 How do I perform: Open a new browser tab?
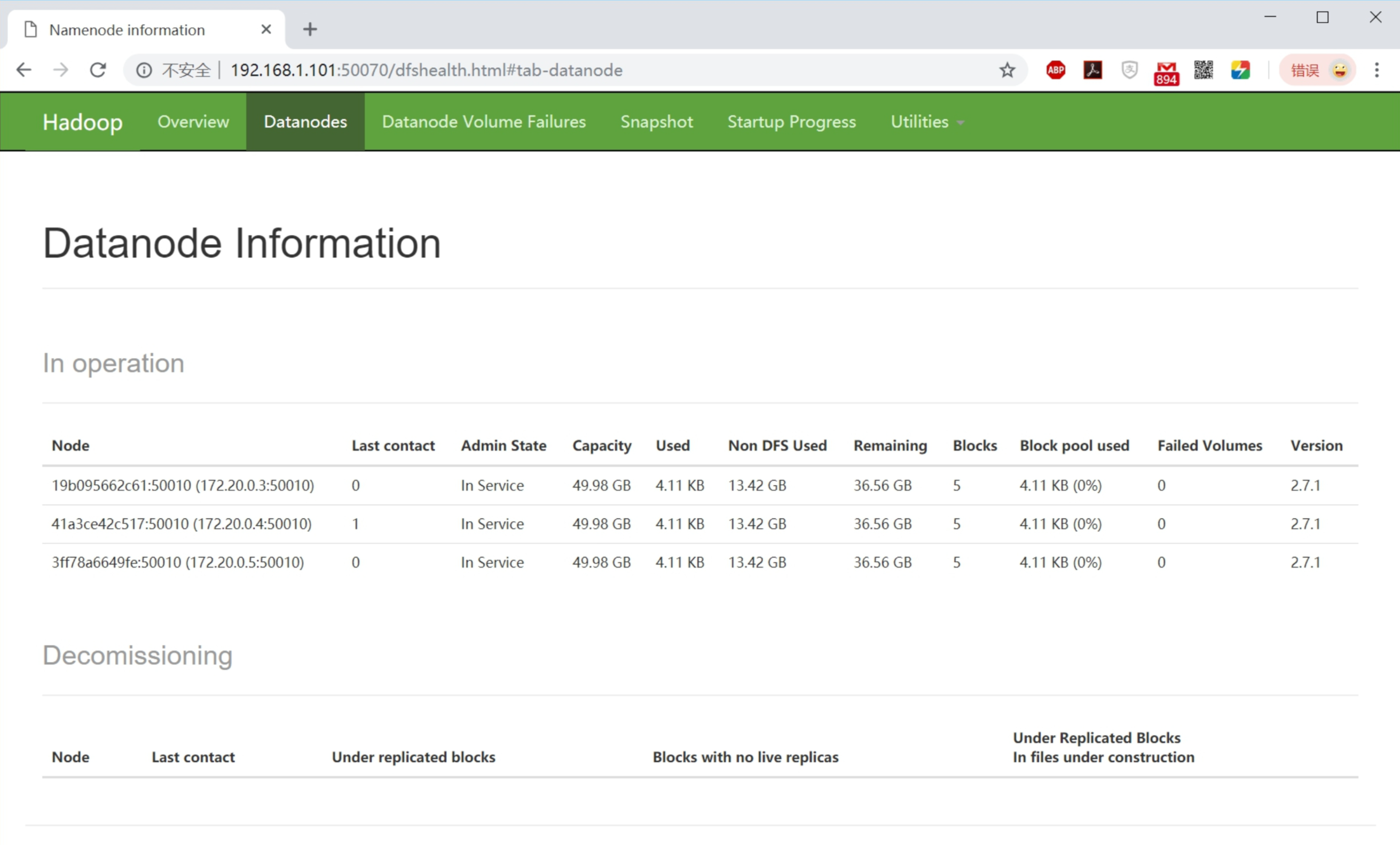click(310, 29)
